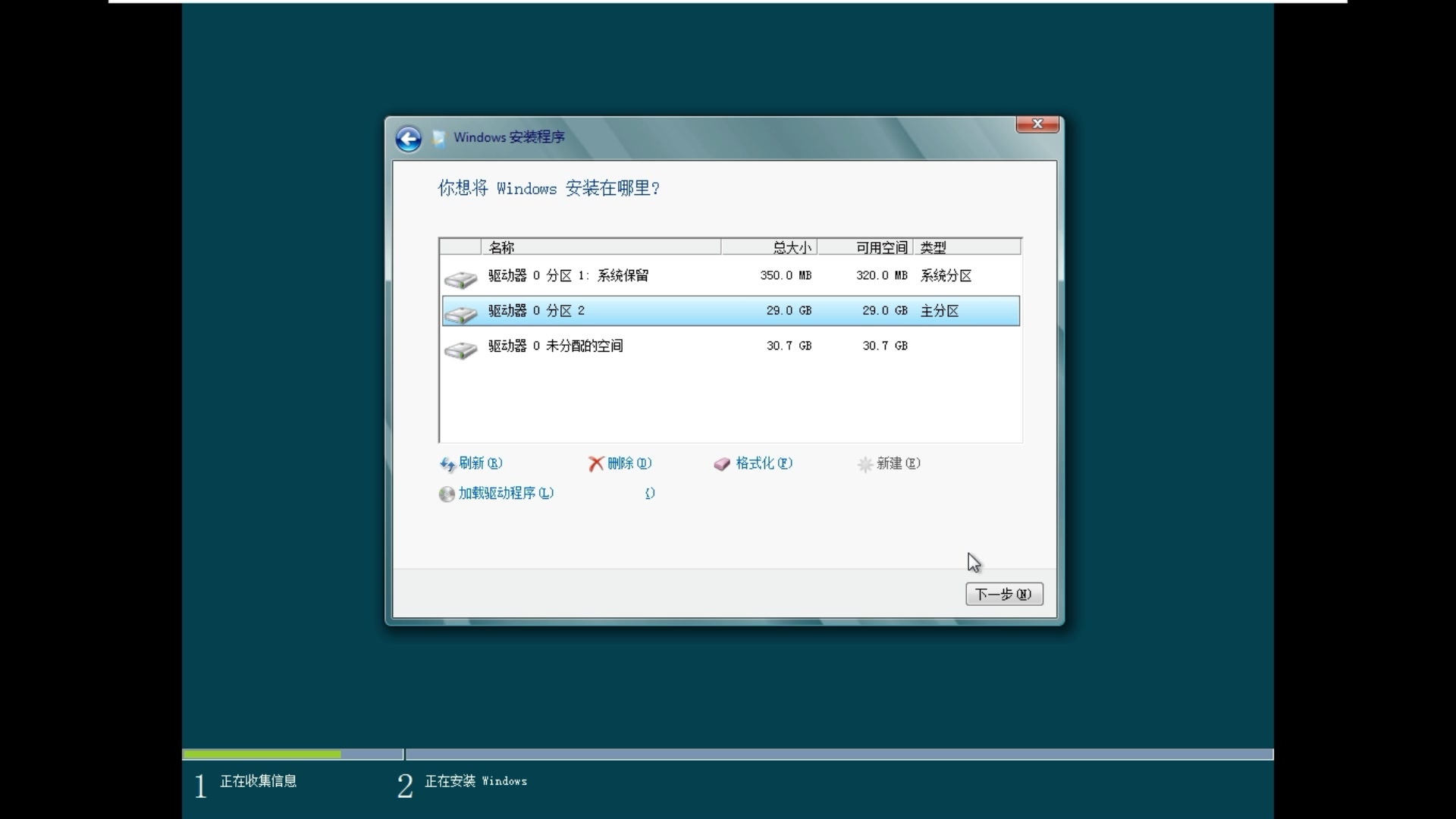1456x819 pixels.
Task: Sort by the 名称 column header
Action: pos(601,247)
